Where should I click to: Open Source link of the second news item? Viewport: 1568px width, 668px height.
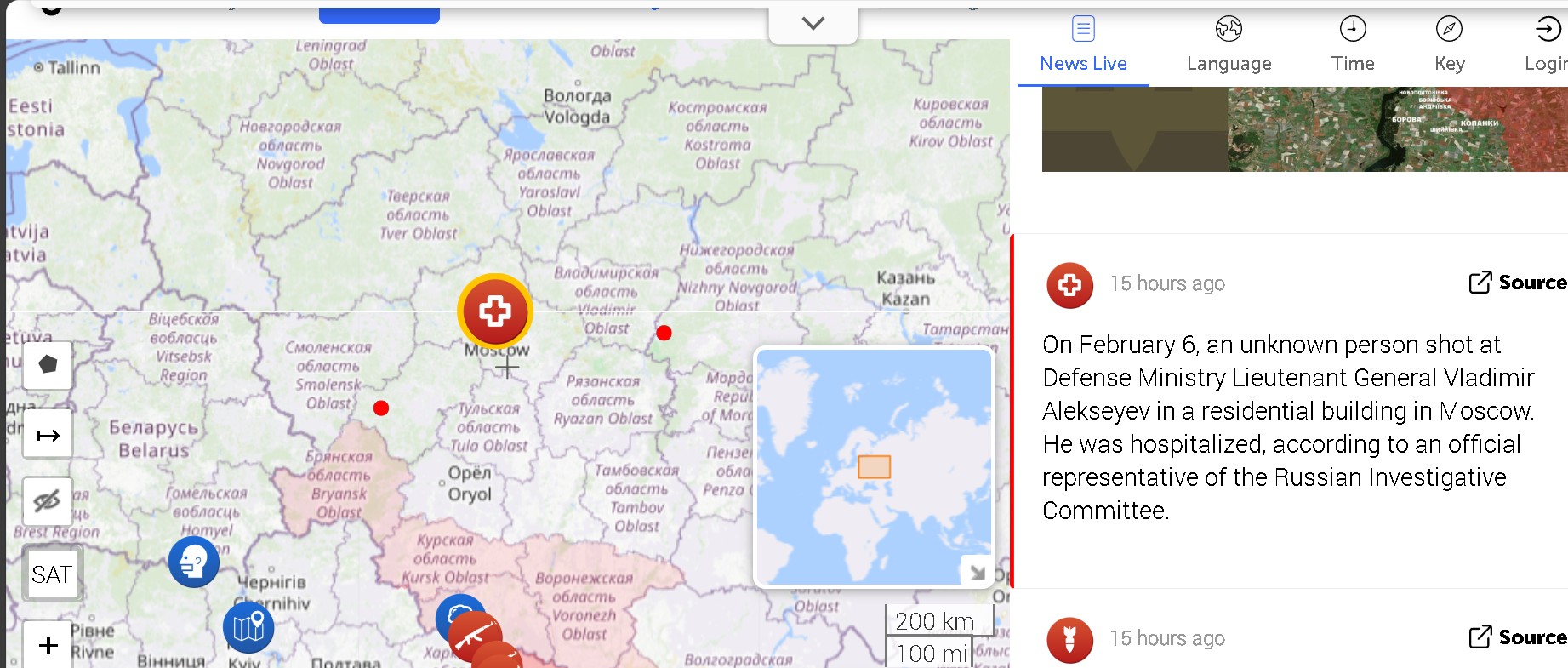point(1518,637)
